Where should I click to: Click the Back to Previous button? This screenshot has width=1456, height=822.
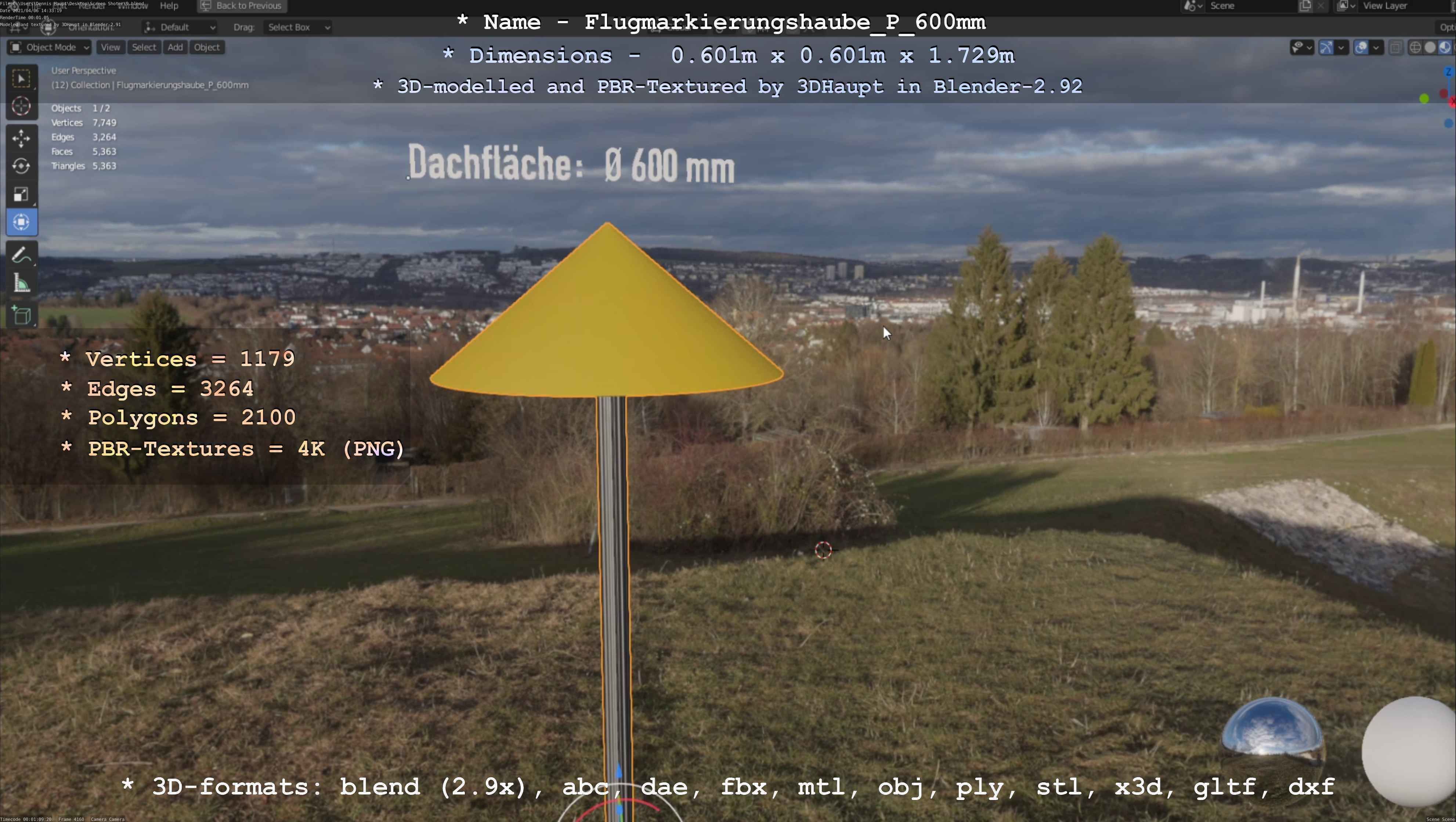[x=242, y=6]
